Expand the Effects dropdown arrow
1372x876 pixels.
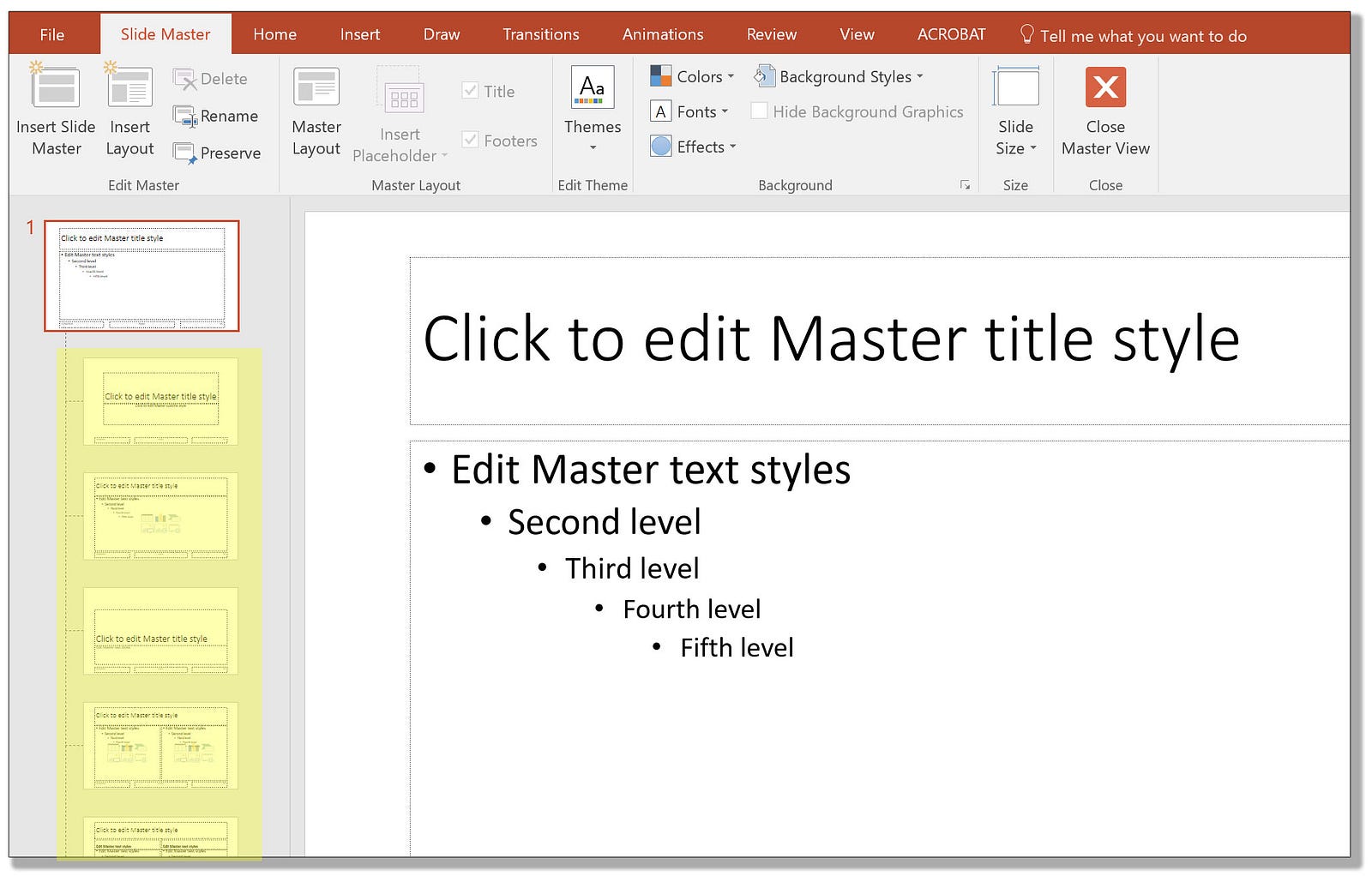click(732, 147)
